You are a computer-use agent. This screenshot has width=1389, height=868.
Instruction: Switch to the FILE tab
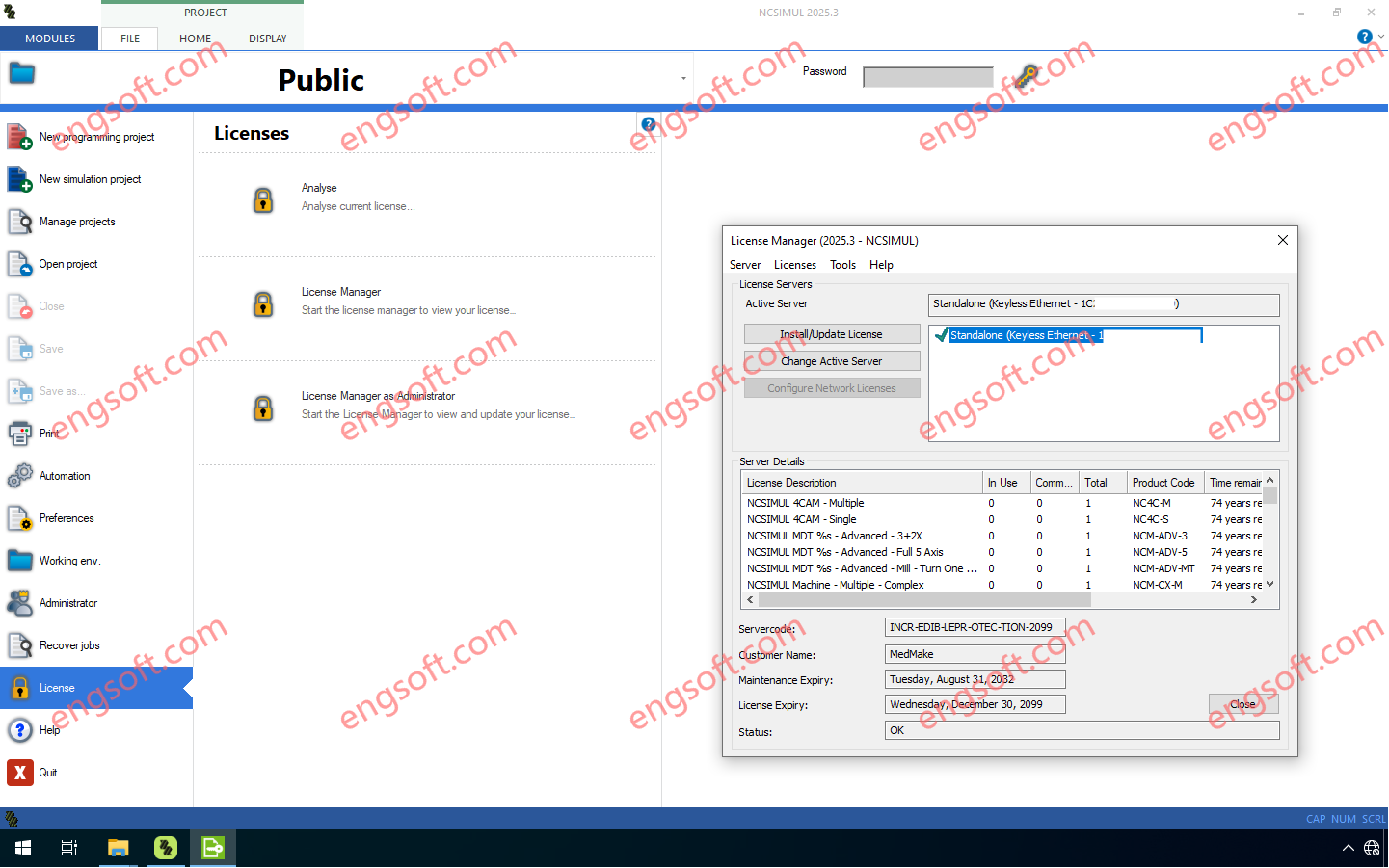[x=130, y=39]
